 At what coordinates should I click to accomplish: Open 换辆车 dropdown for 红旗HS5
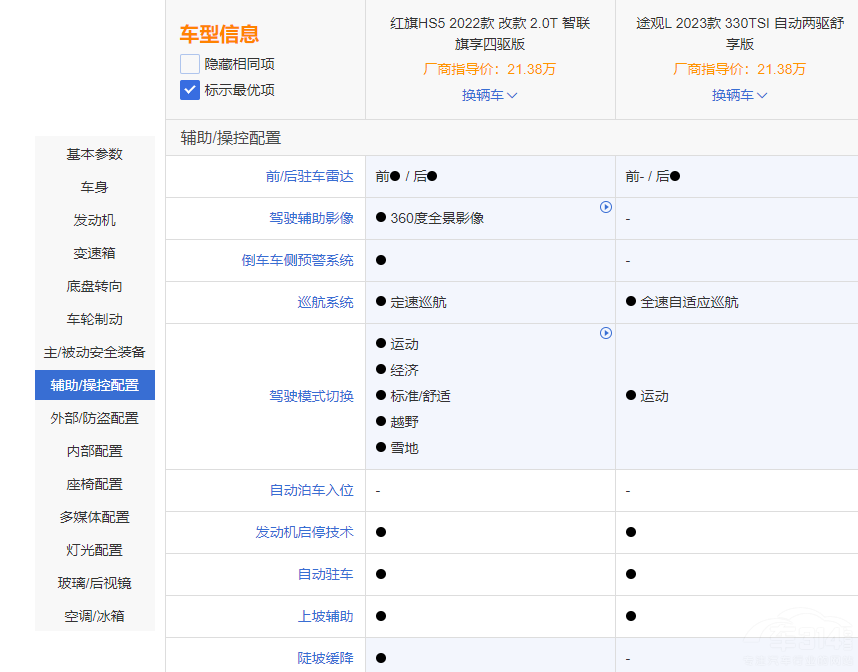pyautogui.click(x=489, y=95)
